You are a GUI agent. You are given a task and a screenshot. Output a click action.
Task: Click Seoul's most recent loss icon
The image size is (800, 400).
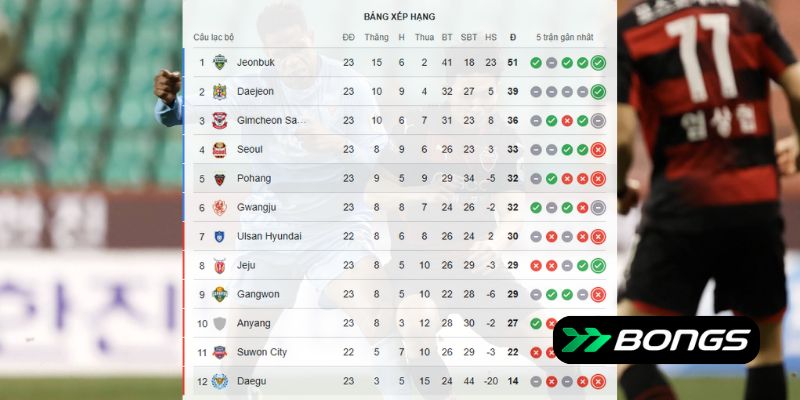598,149
